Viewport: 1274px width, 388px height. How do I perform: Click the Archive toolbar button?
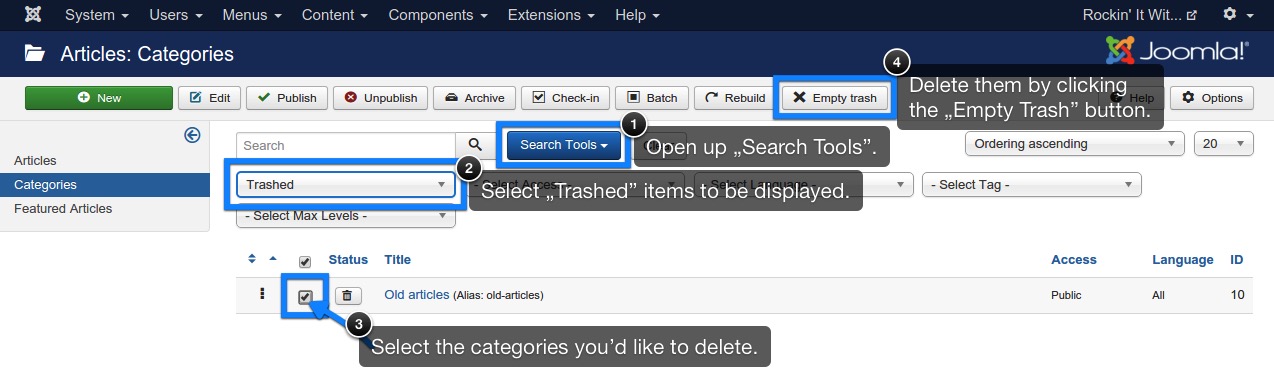[x=475, y=98]
